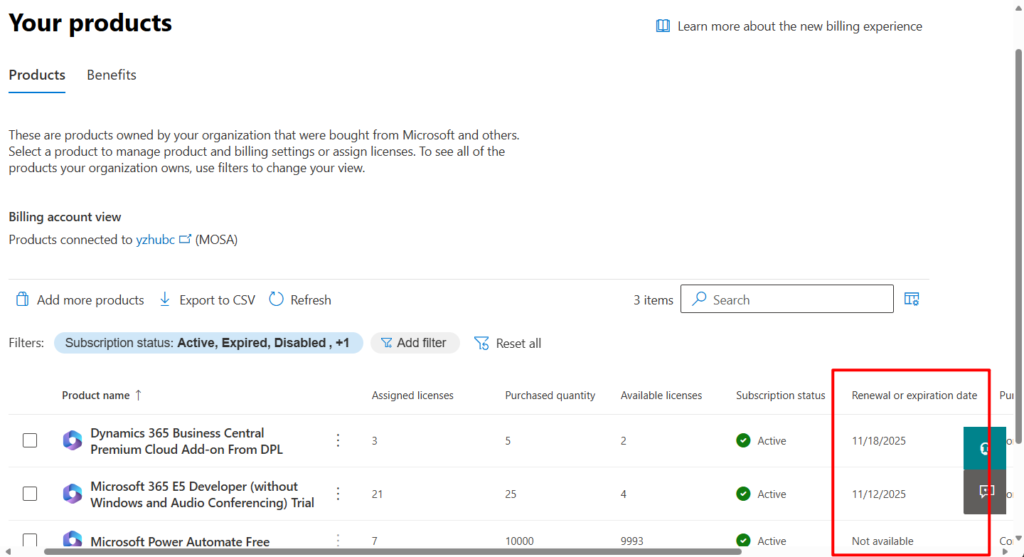The width and height of the screenshot is (1024, 557).
Task: Click the horizontal scrollbar below the table
Action: pos(380,551)
